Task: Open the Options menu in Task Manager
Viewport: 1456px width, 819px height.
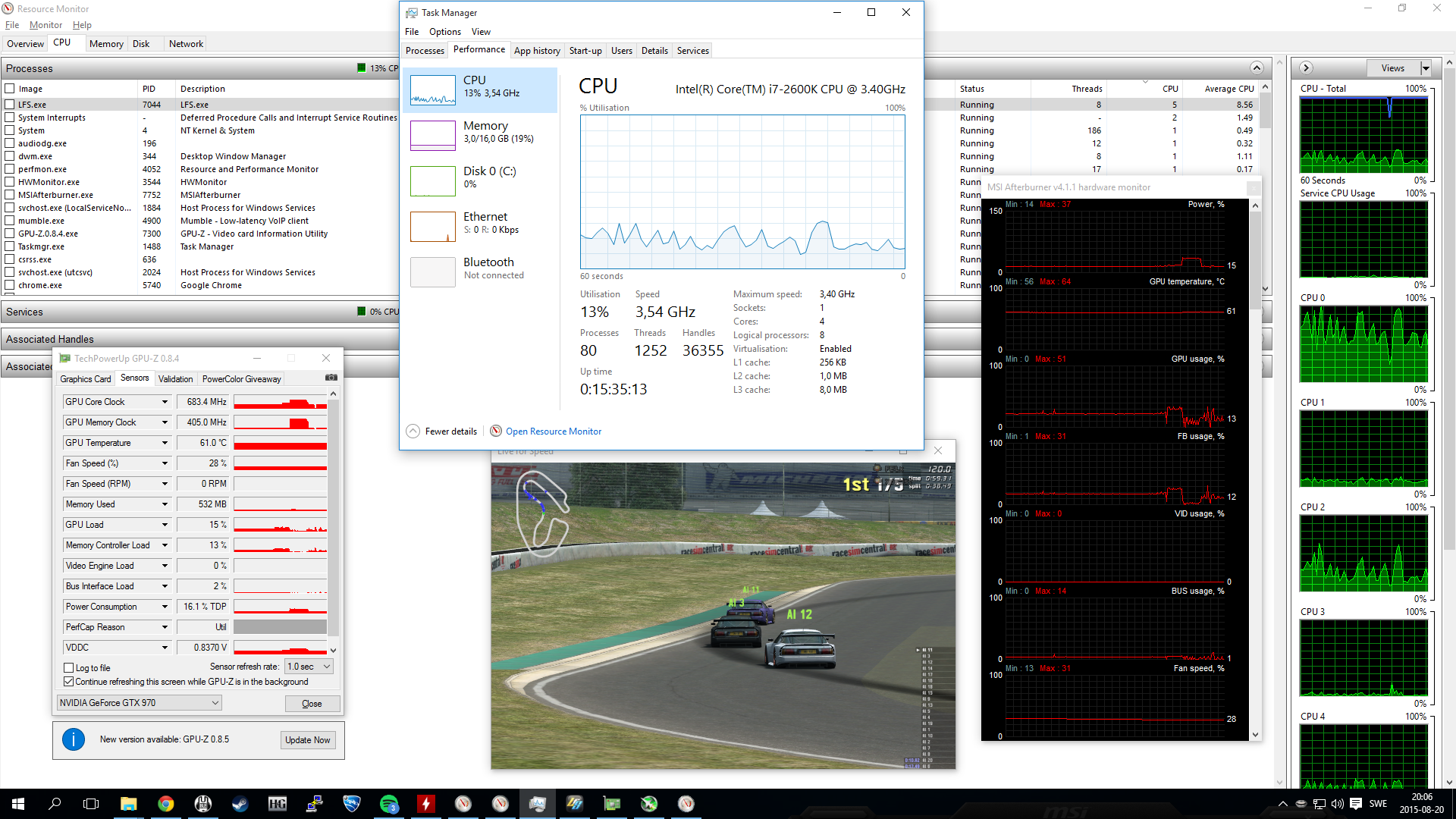Action: point(444,32)
